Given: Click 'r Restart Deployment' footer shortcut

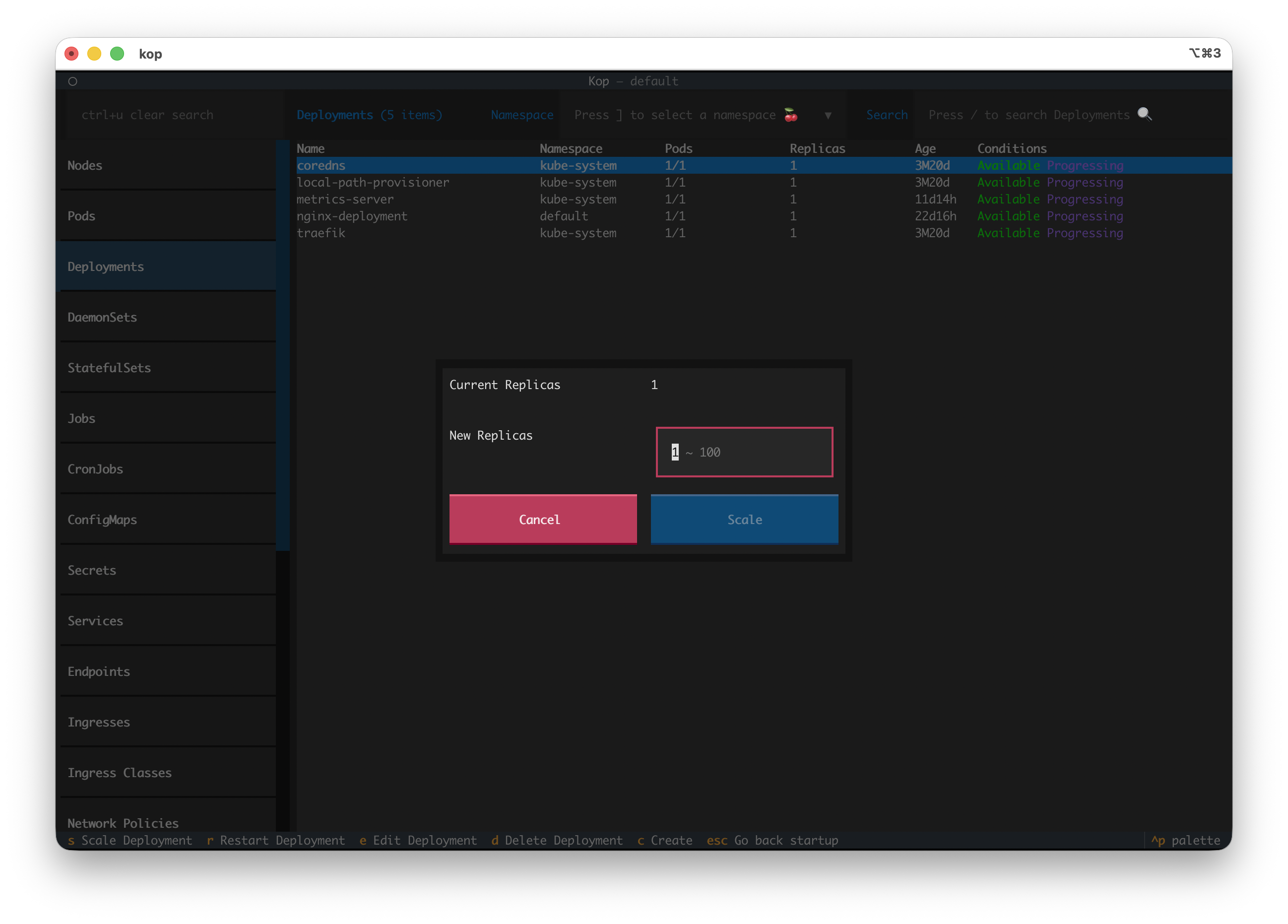Looking at the screenshot, I should [275, 840].
